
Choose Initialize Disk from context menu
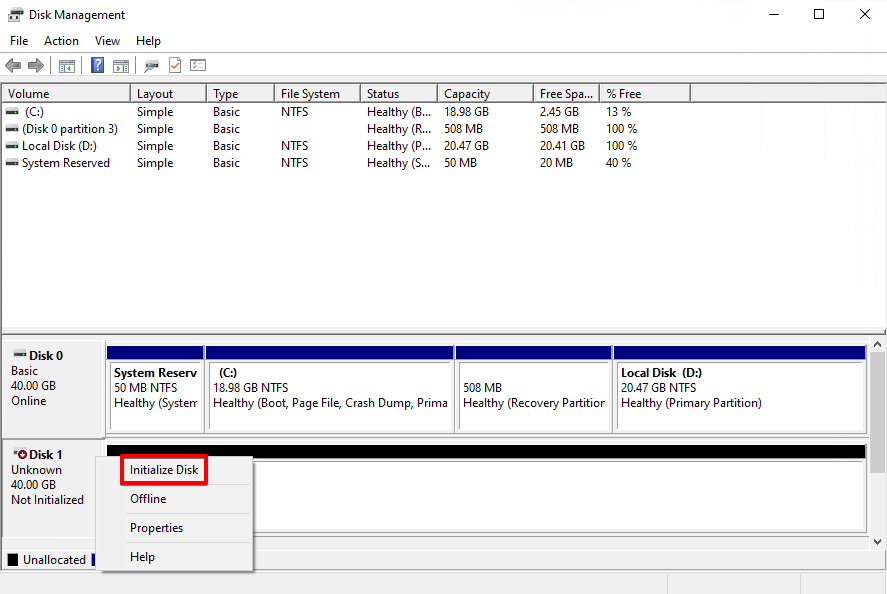coord(164,470)
